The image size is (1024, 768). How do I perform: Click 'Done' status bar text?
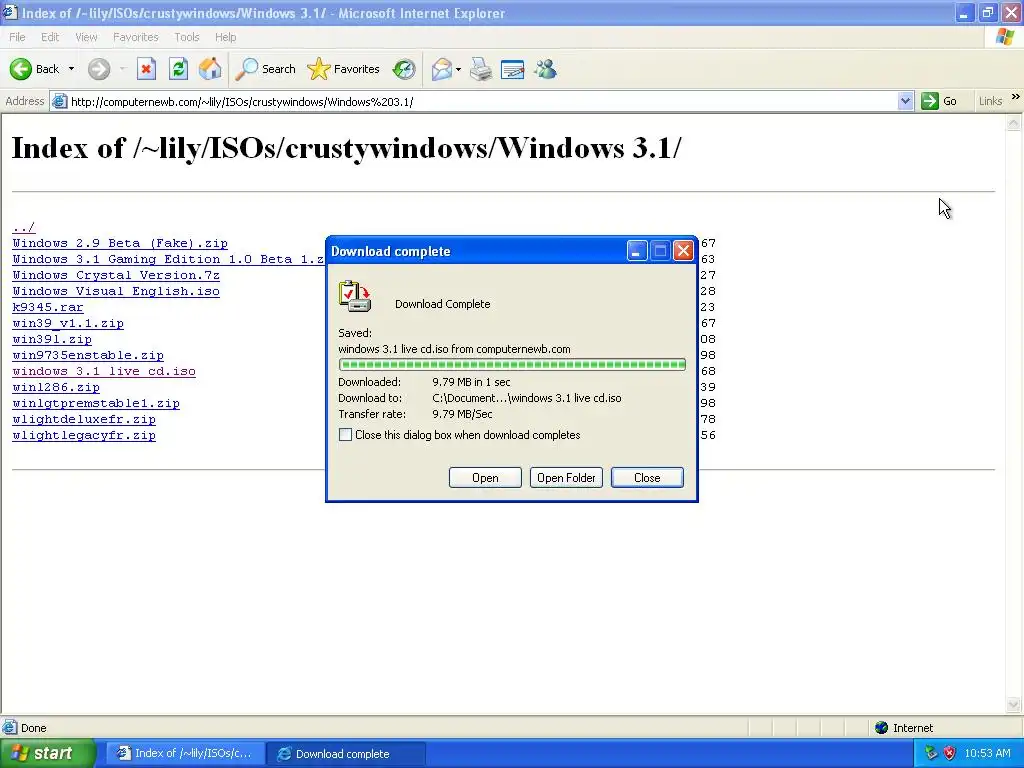tap(33, 728)
